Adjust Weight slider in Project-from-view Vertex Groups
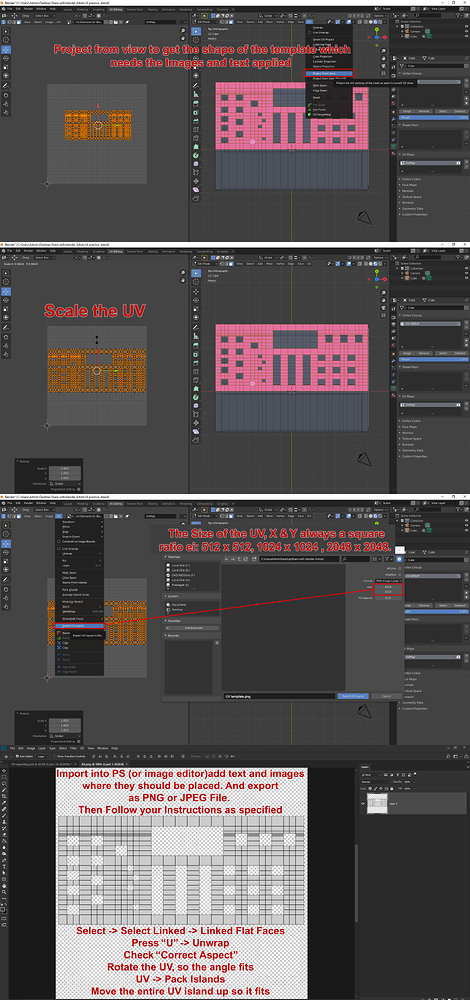This screenshot has height=1000, width=470. coord(434,118)
